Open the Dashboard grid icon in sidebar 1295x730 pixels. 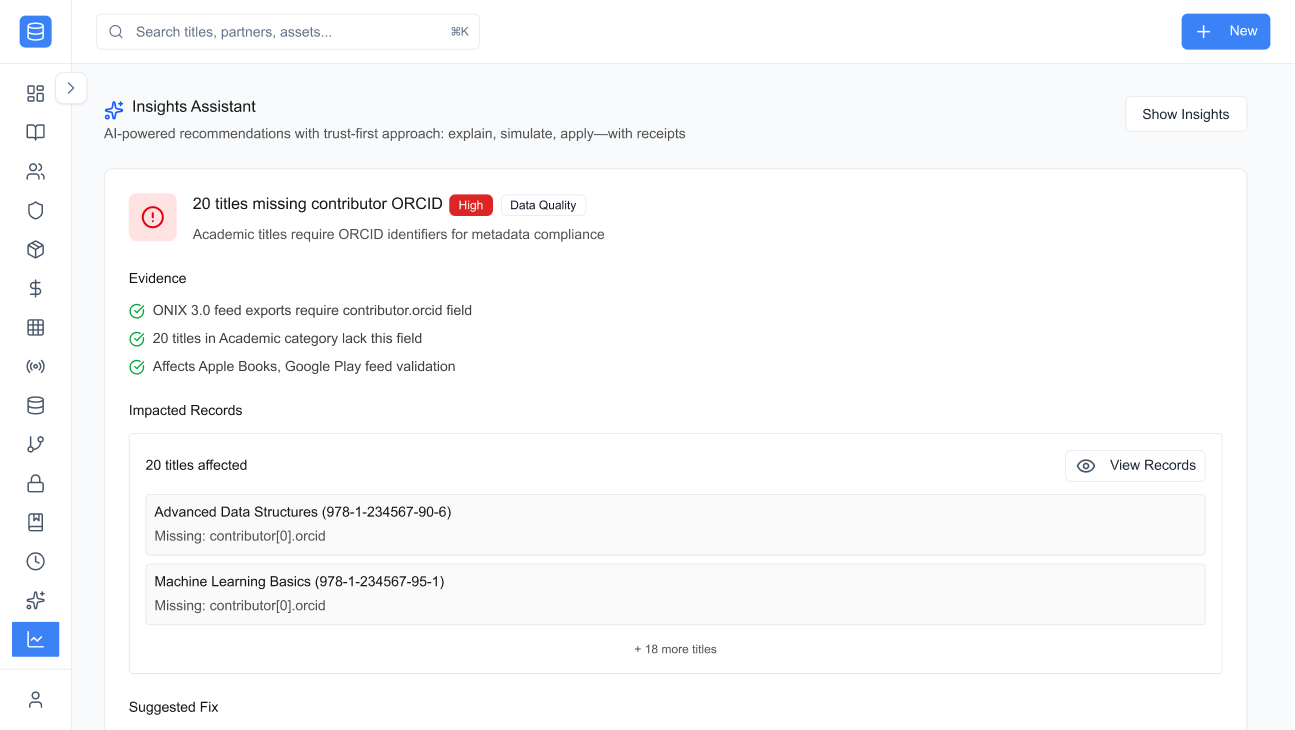(35, 92)
